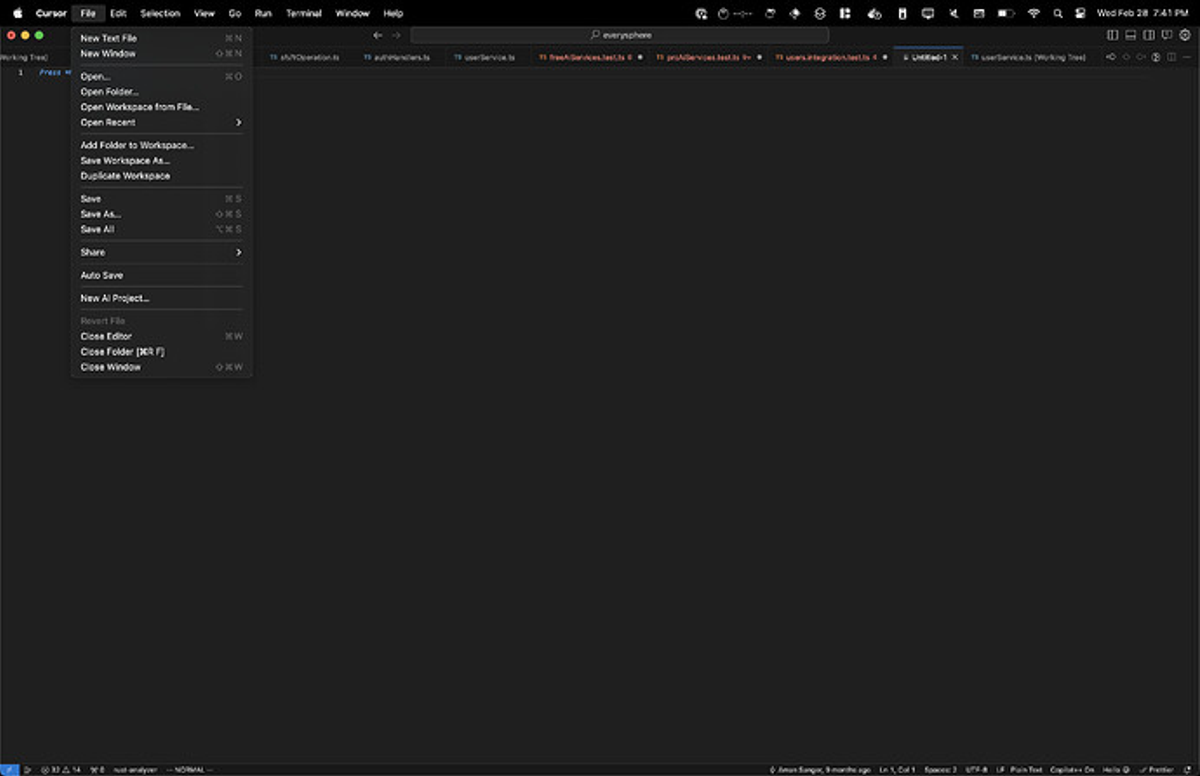Select Duplicate Workspace

click(161, 176)
